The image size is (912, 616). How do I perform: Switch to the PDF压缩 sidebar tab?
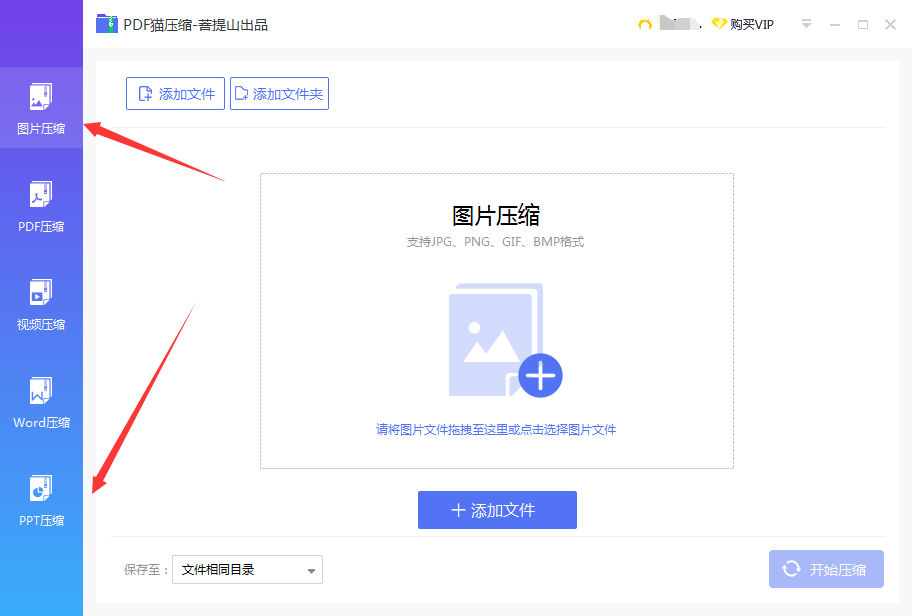pos(41,206)
